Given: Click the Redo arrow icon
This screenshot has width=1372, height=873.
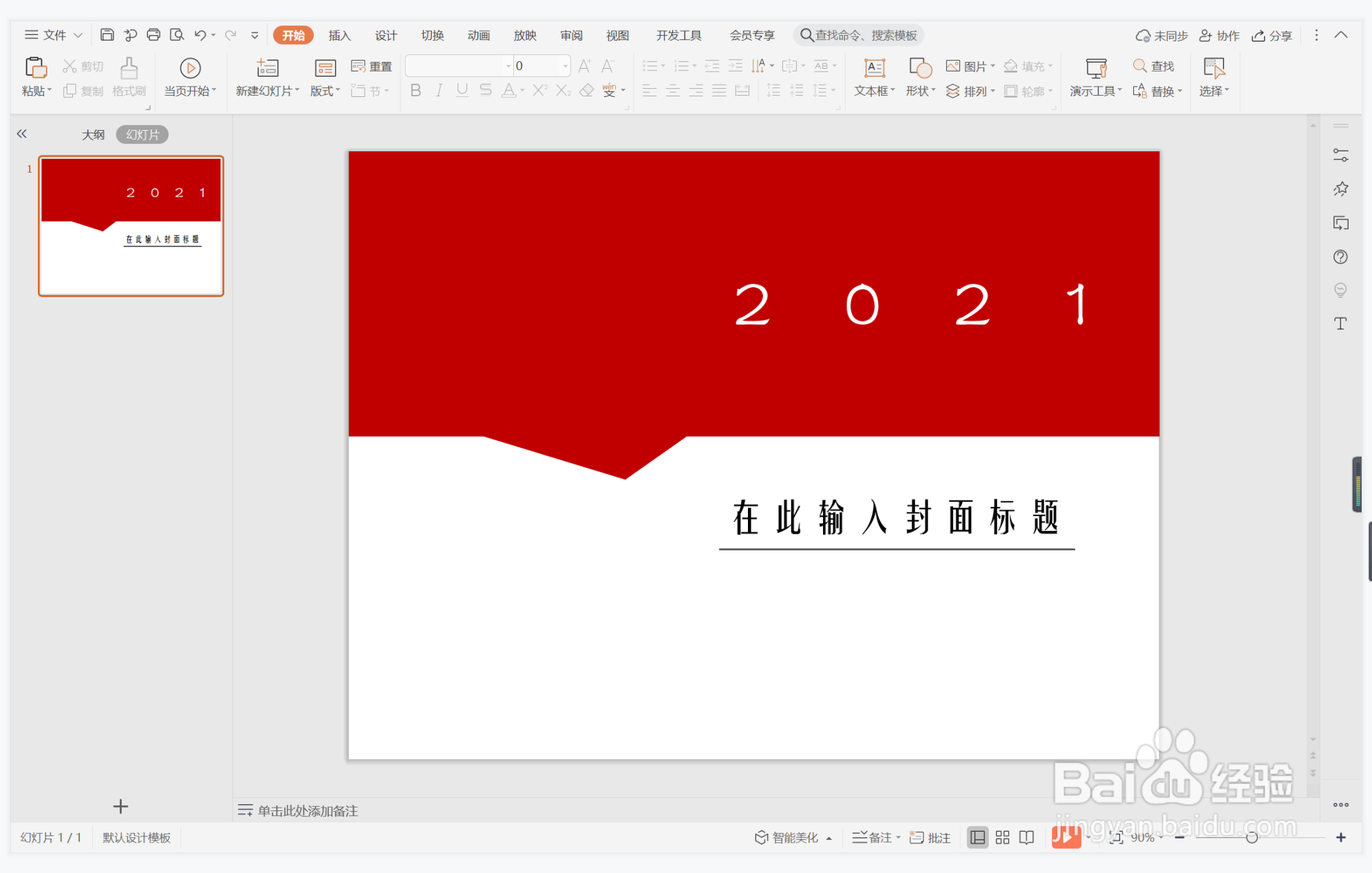Looking at the screenshot, I should coord(231,35).
